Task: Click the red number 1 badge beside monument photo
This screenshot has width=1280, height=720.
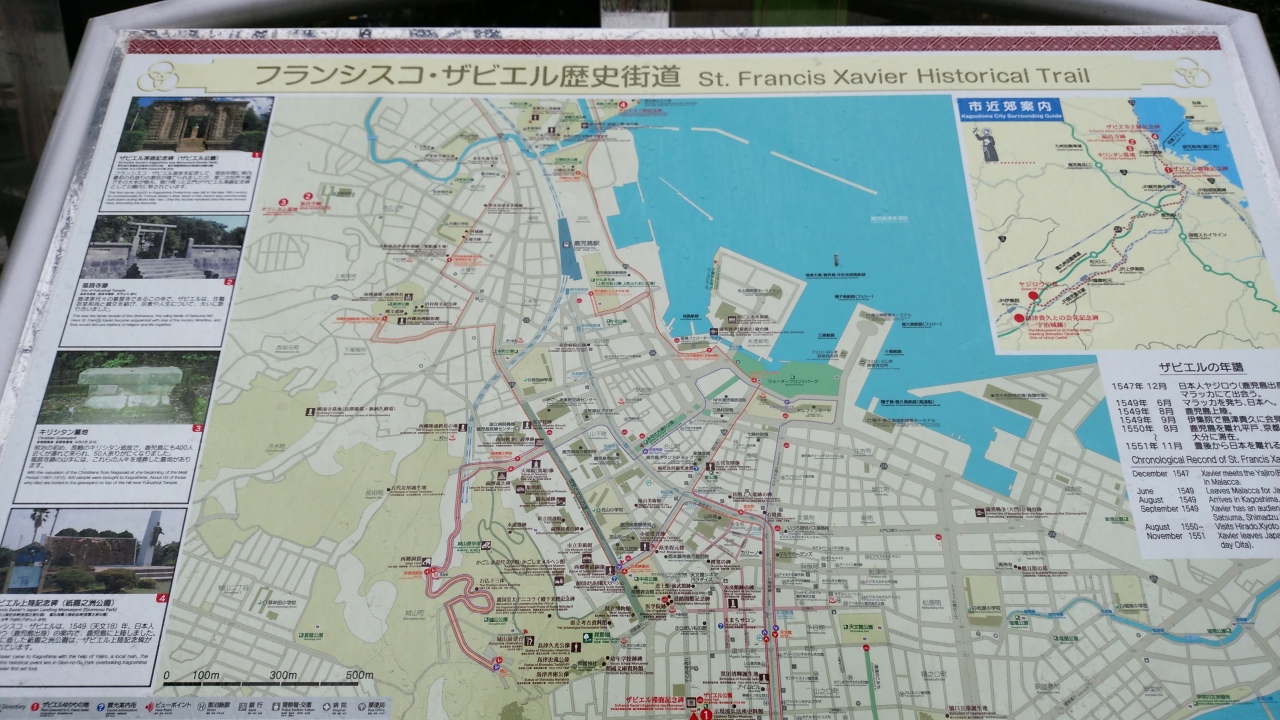Action: 255,156
